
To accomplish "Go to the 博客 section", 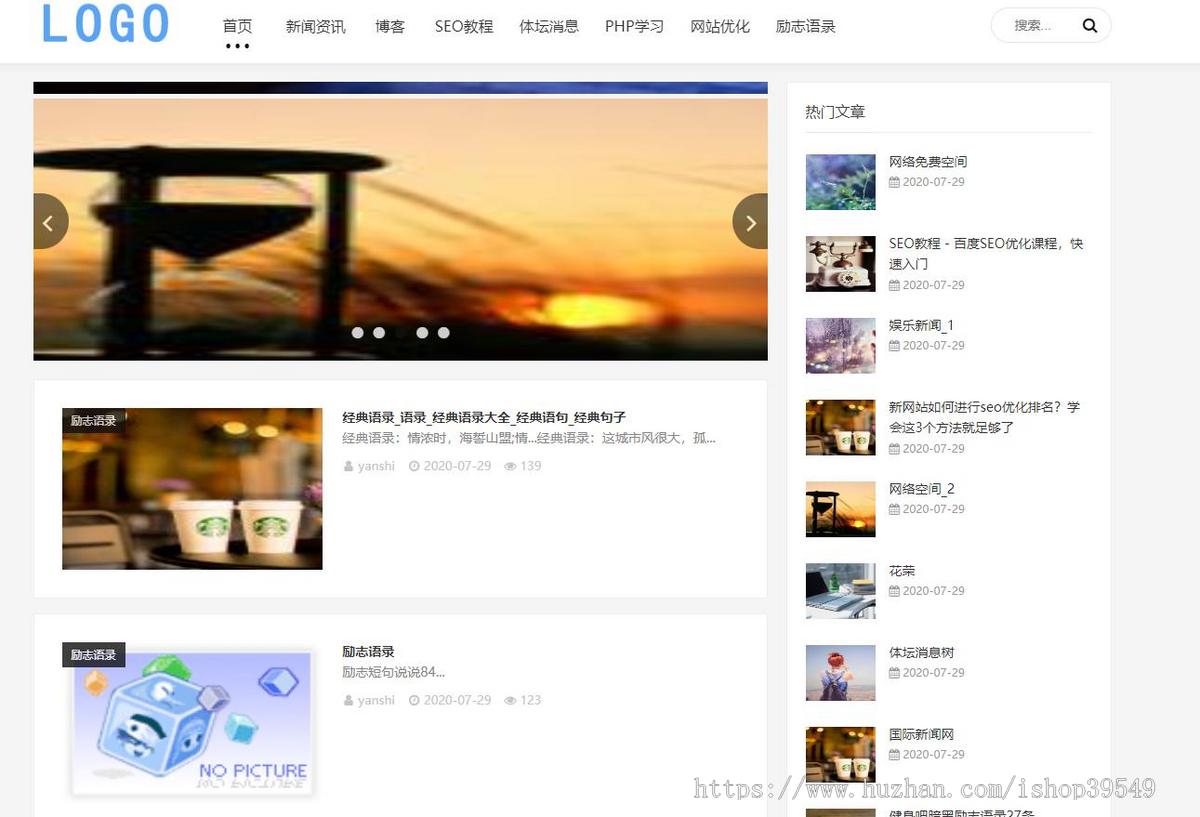I will click(x=390, y=26).
